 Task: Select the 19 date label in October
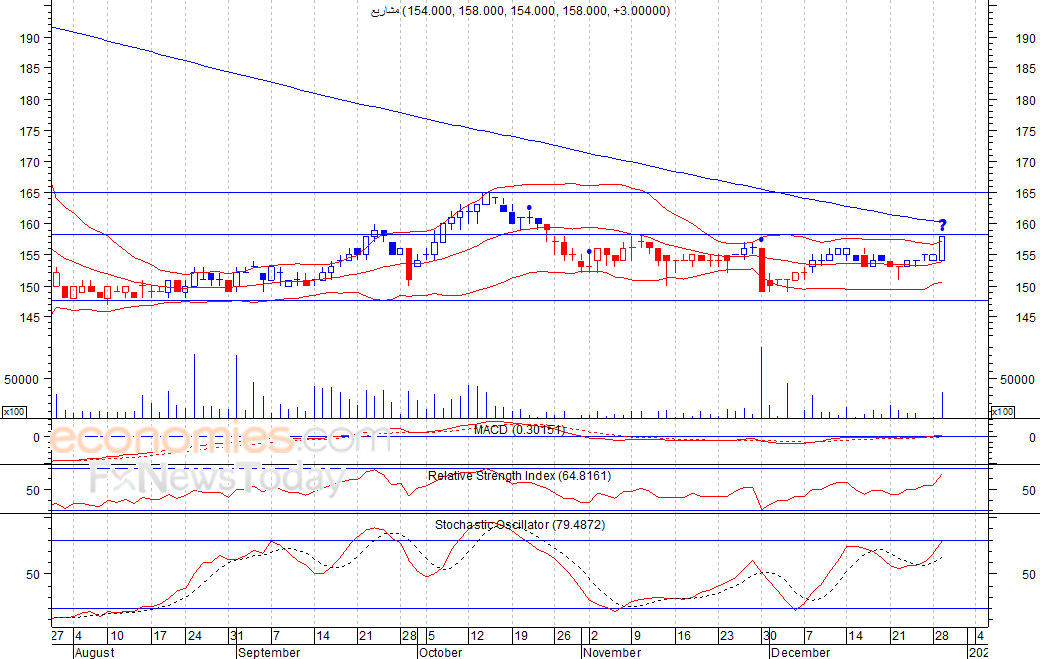[x=521, y=636]
